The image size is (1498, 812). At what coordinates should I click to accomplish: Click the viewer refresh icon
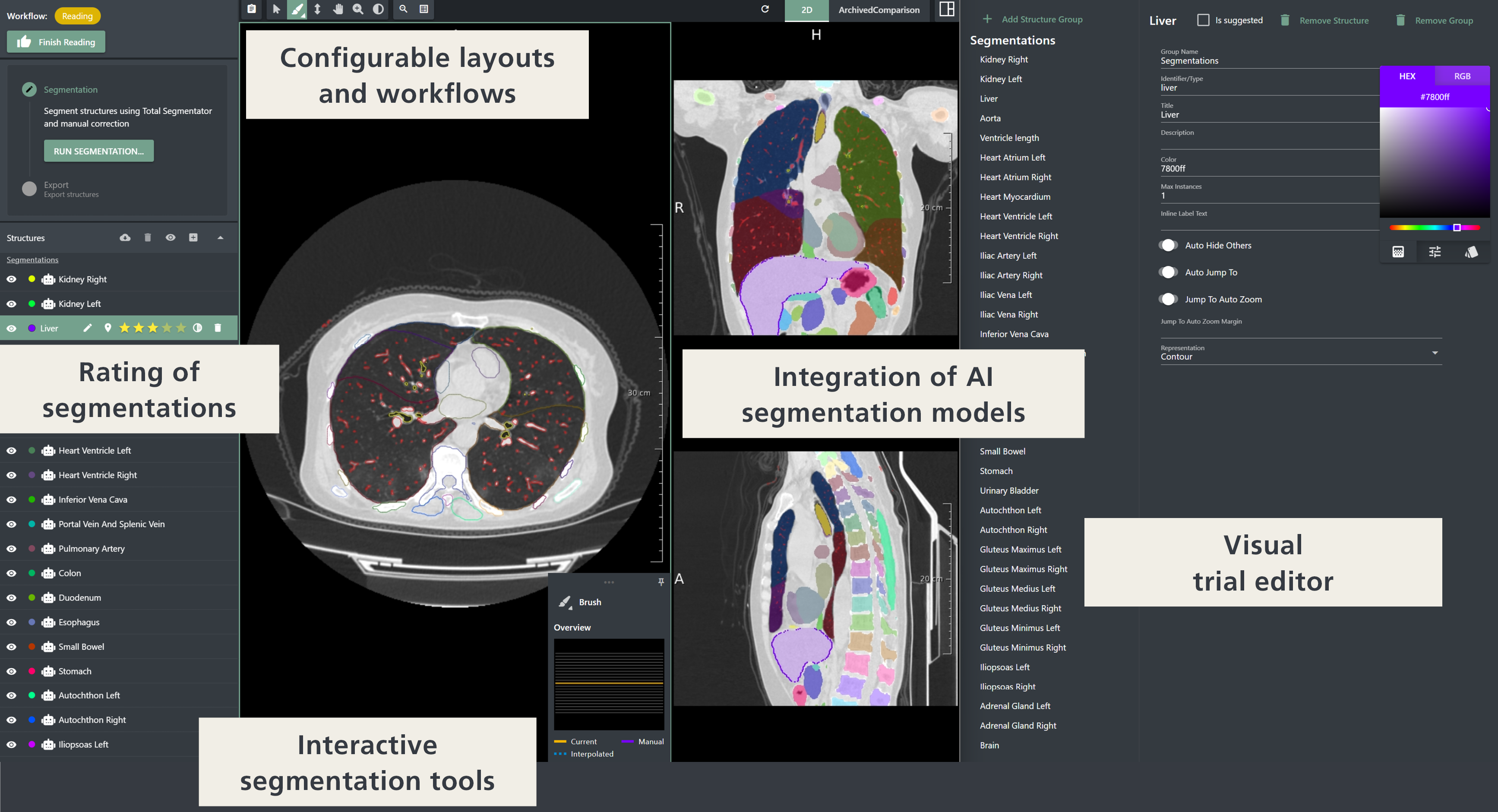(x=765, y=9)
